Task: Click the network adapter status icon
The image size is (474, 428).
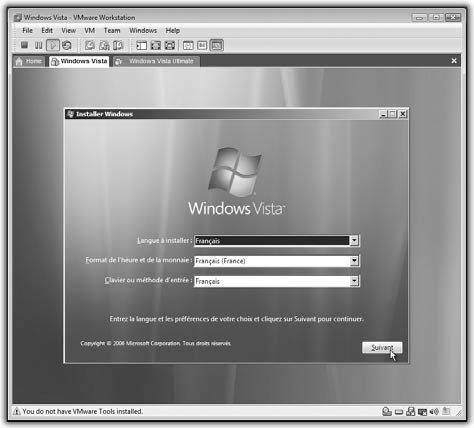Action: pyautogui.click(x=410, y=412)
